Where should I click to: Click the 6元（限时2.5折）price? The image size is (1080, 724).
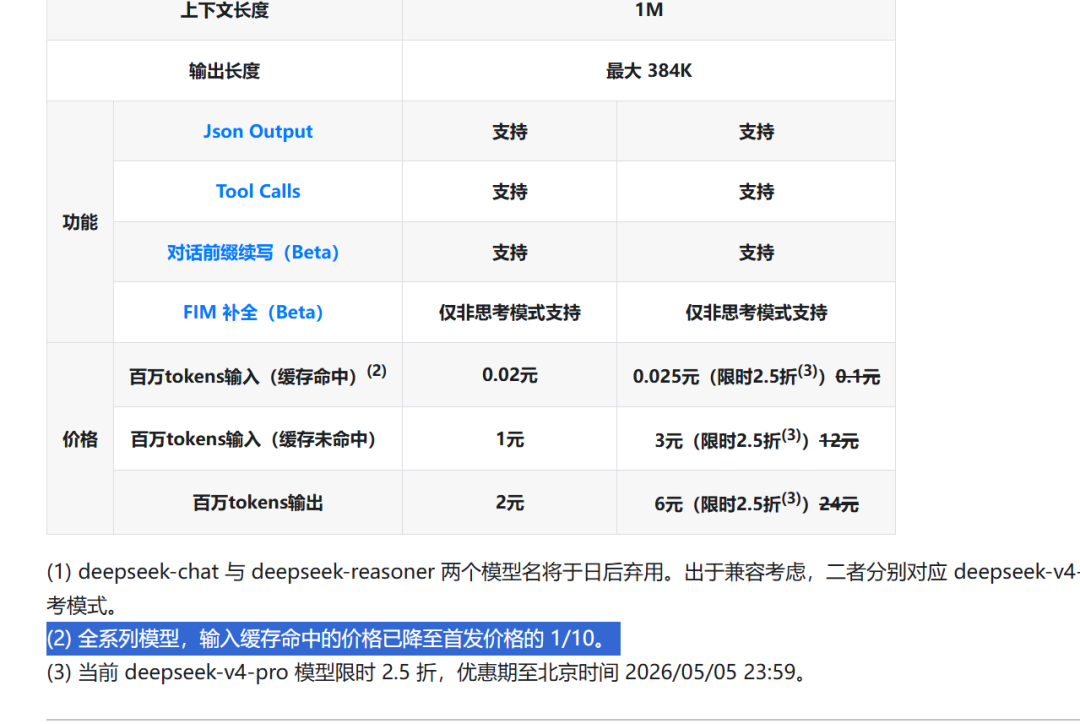click(731, 503)
